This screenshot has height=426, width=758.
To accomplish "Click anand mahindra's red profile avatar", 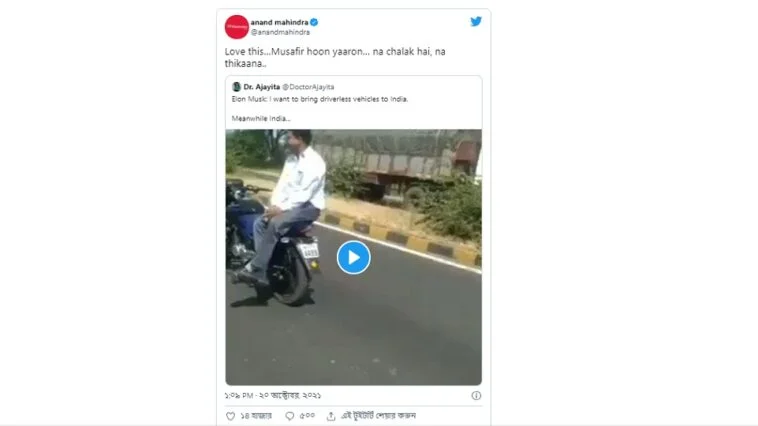I will pyautogui.click(x=236, y=27).
